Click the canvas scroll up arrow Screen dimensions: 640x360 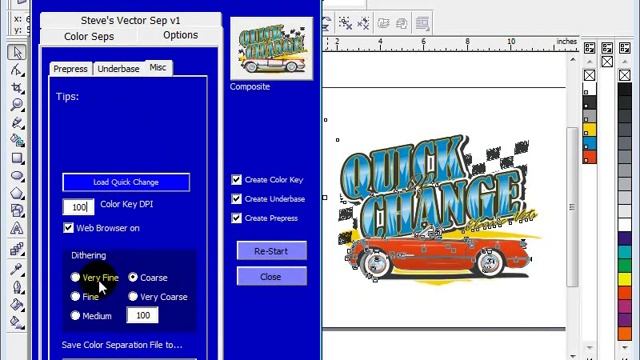573,60
